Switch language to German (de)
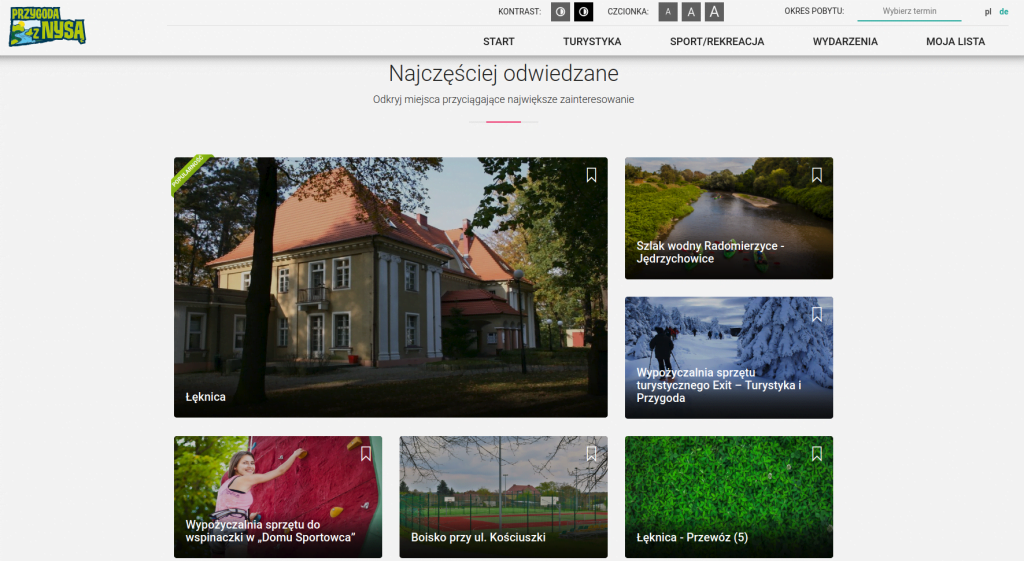Image resolution: width=1024 pixels, height=561 pixels. 1004,12
